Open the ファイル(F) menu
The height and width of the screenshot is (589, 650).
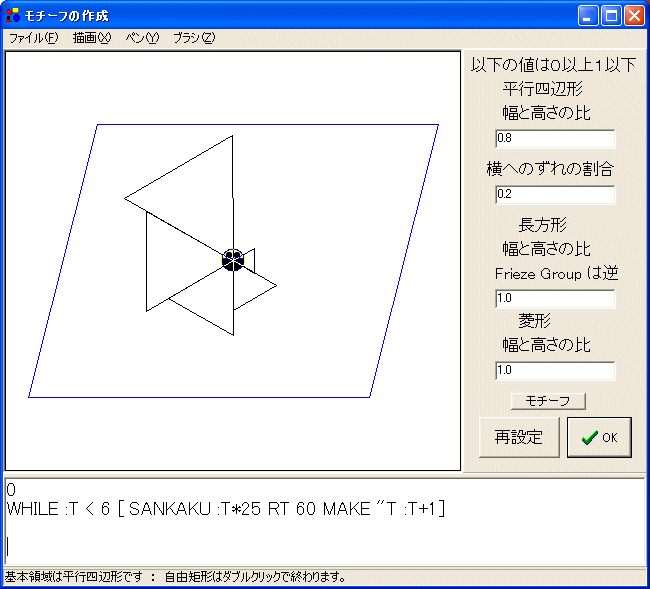34,38
